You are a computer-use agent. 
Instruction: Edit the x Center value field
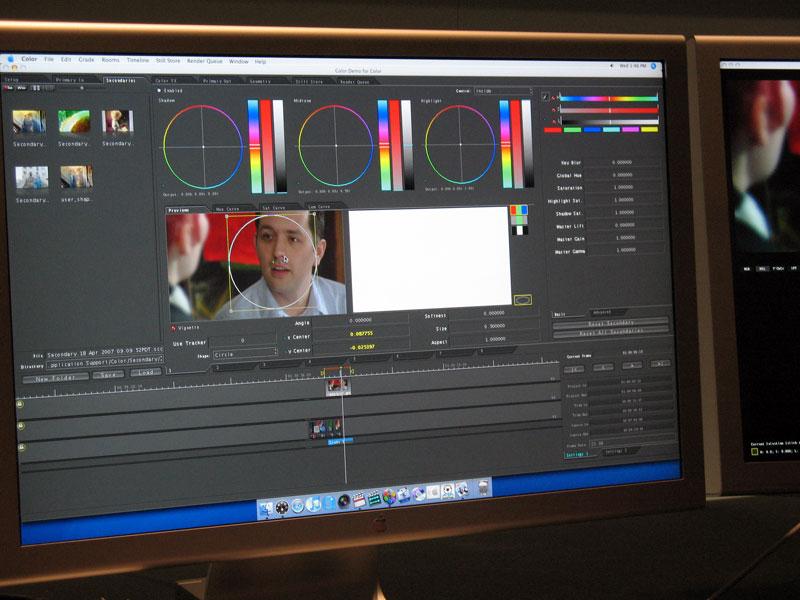(x=361, y=333)
